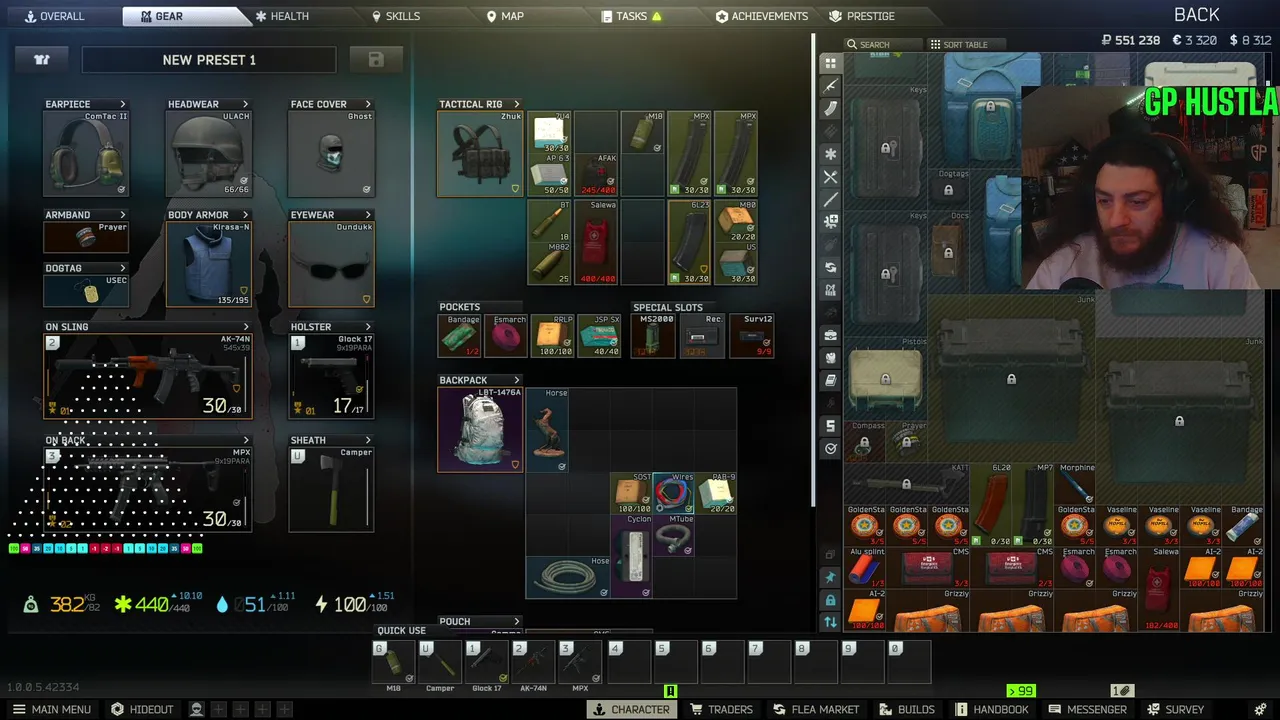Open the BUILDS screen
Screen dimensions: 1280x720
click(x=907, y=709)
